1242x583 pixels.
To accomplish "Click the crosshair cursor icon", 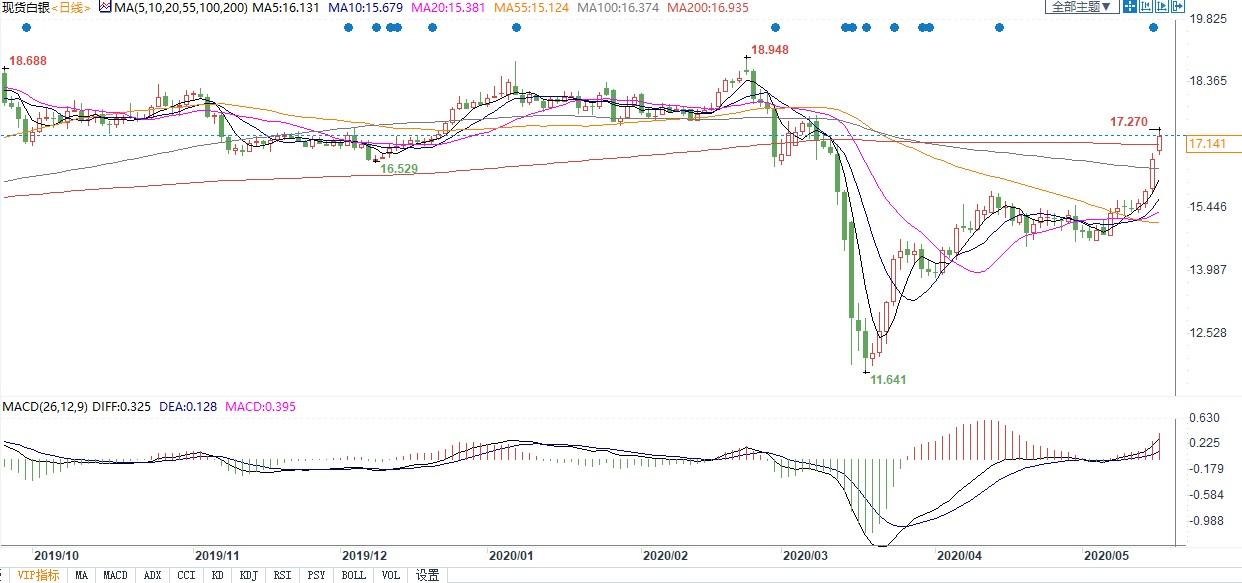I will click(1130, 6).
